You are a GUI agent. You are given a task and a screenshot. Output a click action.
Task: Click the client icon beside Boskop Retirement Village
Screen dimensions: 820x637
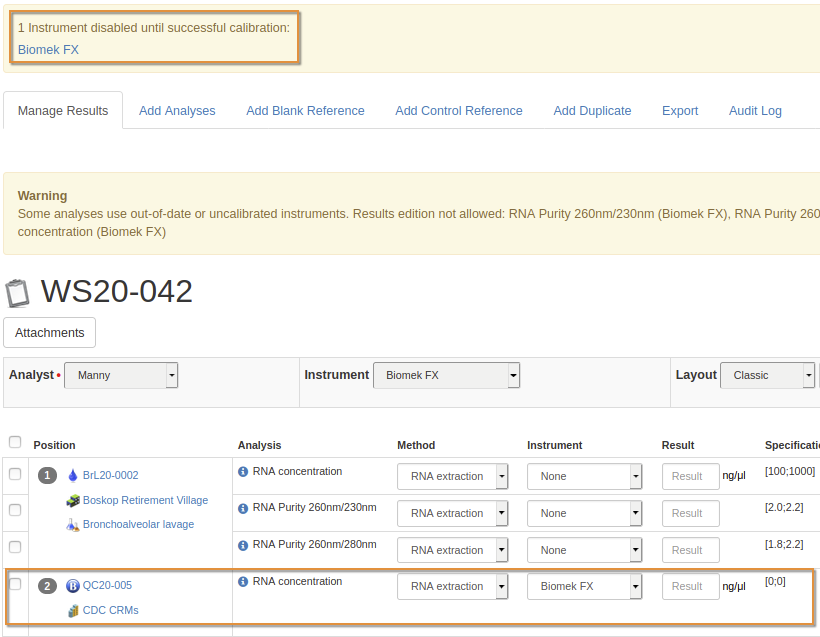[x=72, y=500]
